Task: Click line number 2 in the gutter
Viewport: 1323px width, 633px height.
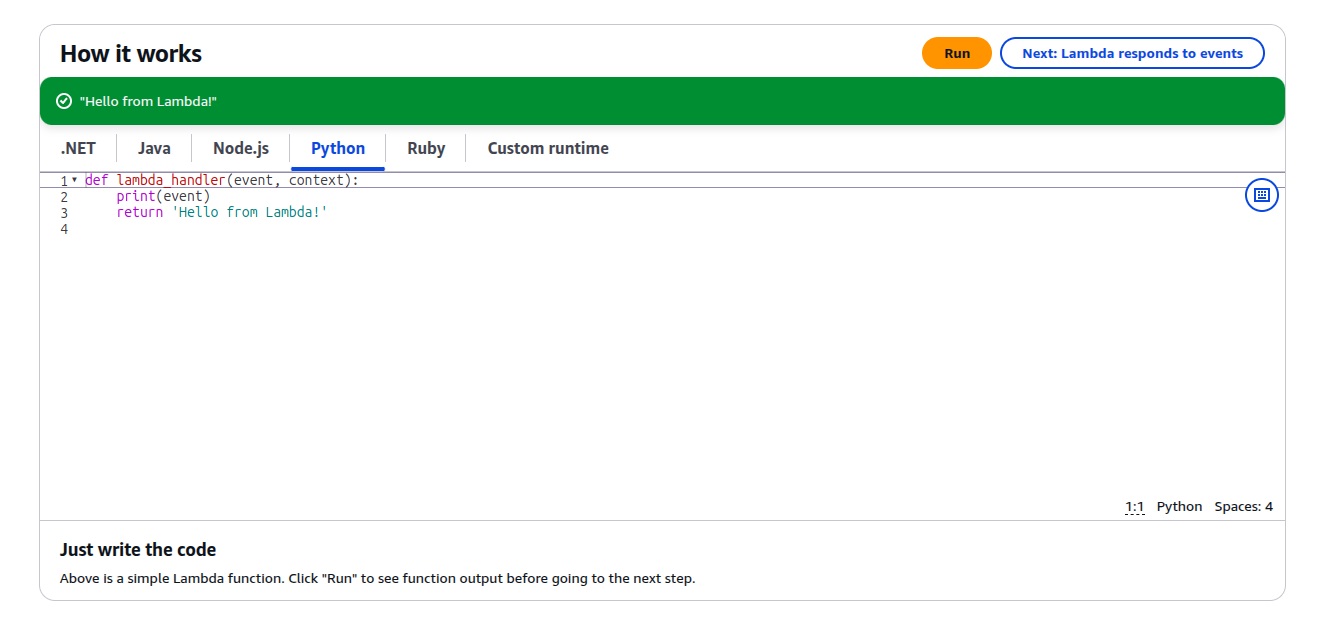Action: [64, 197]
